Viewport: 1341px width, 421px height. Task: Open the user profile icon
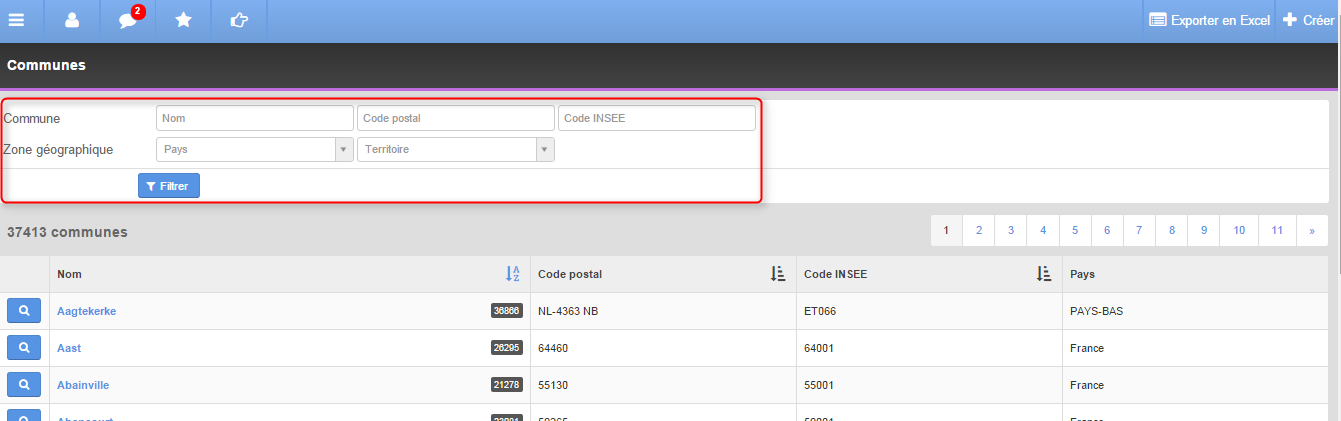72,20
